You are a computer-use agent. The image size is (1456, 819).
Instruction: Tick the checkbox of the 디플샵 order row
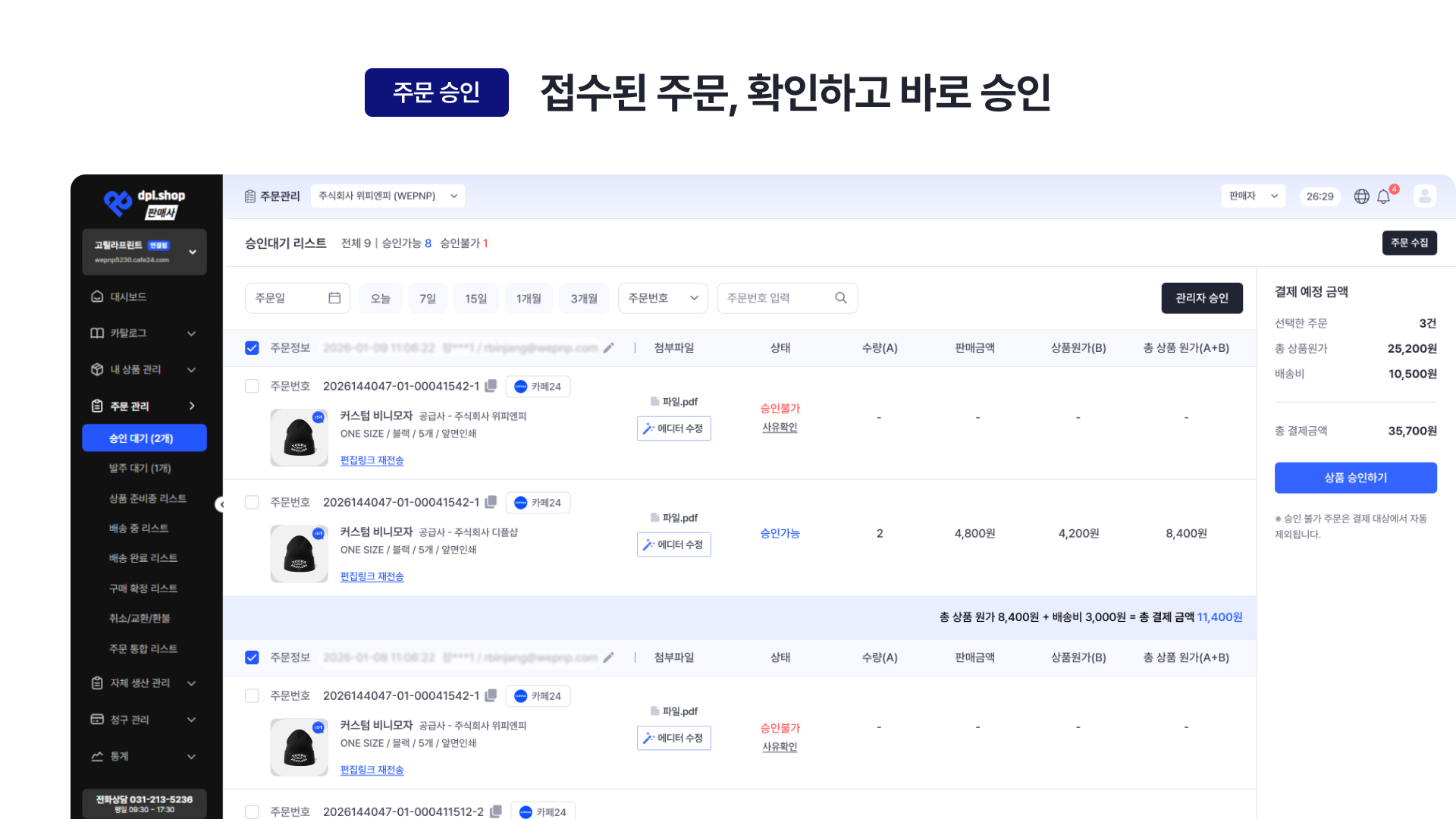pyautogui.click(x=252, y=502)
